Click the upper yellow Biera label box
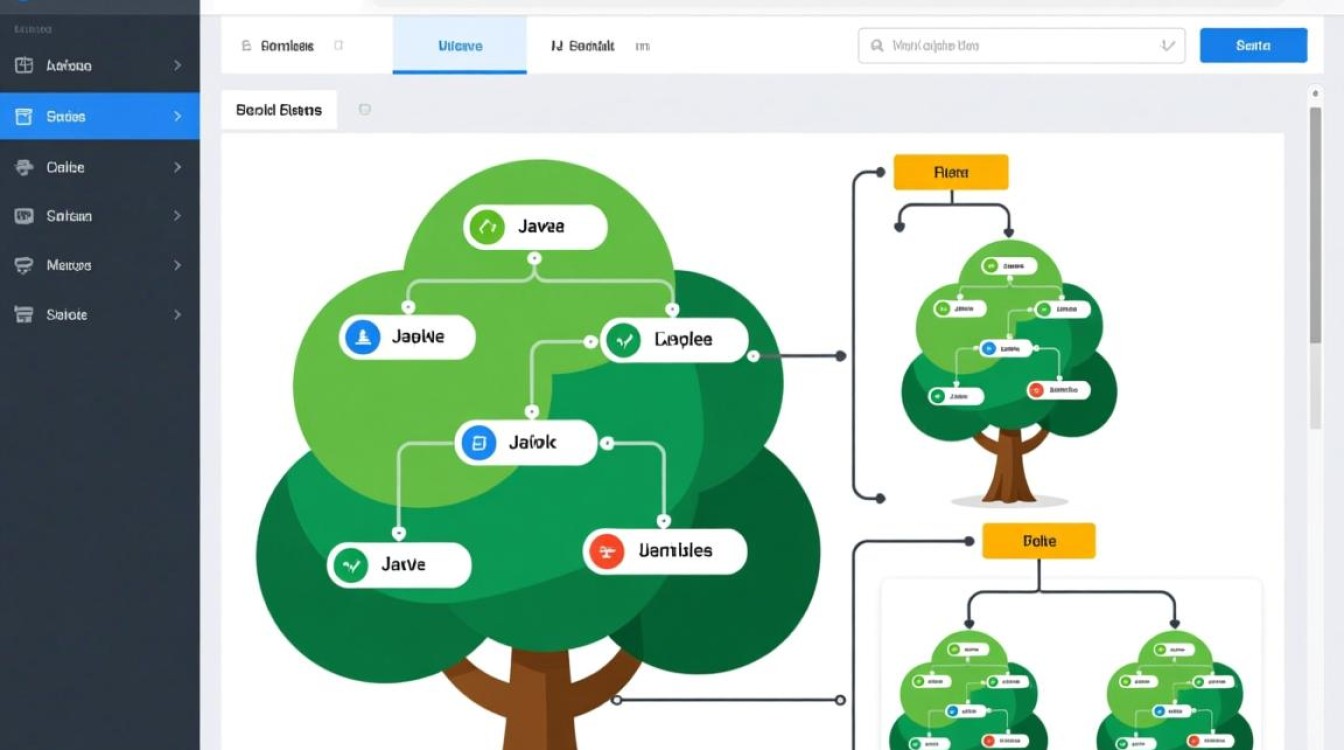This screenshot has width=1344, height=750. [951, 172]
